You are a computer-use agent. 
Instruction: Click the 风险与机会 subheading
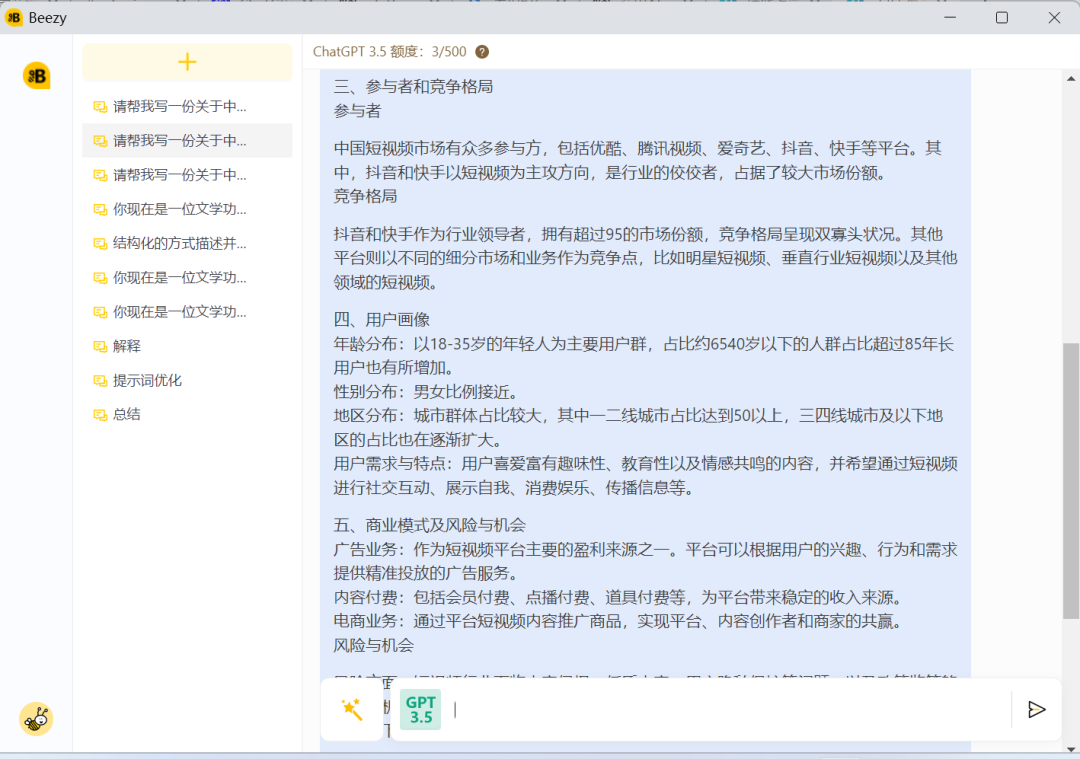374,645
